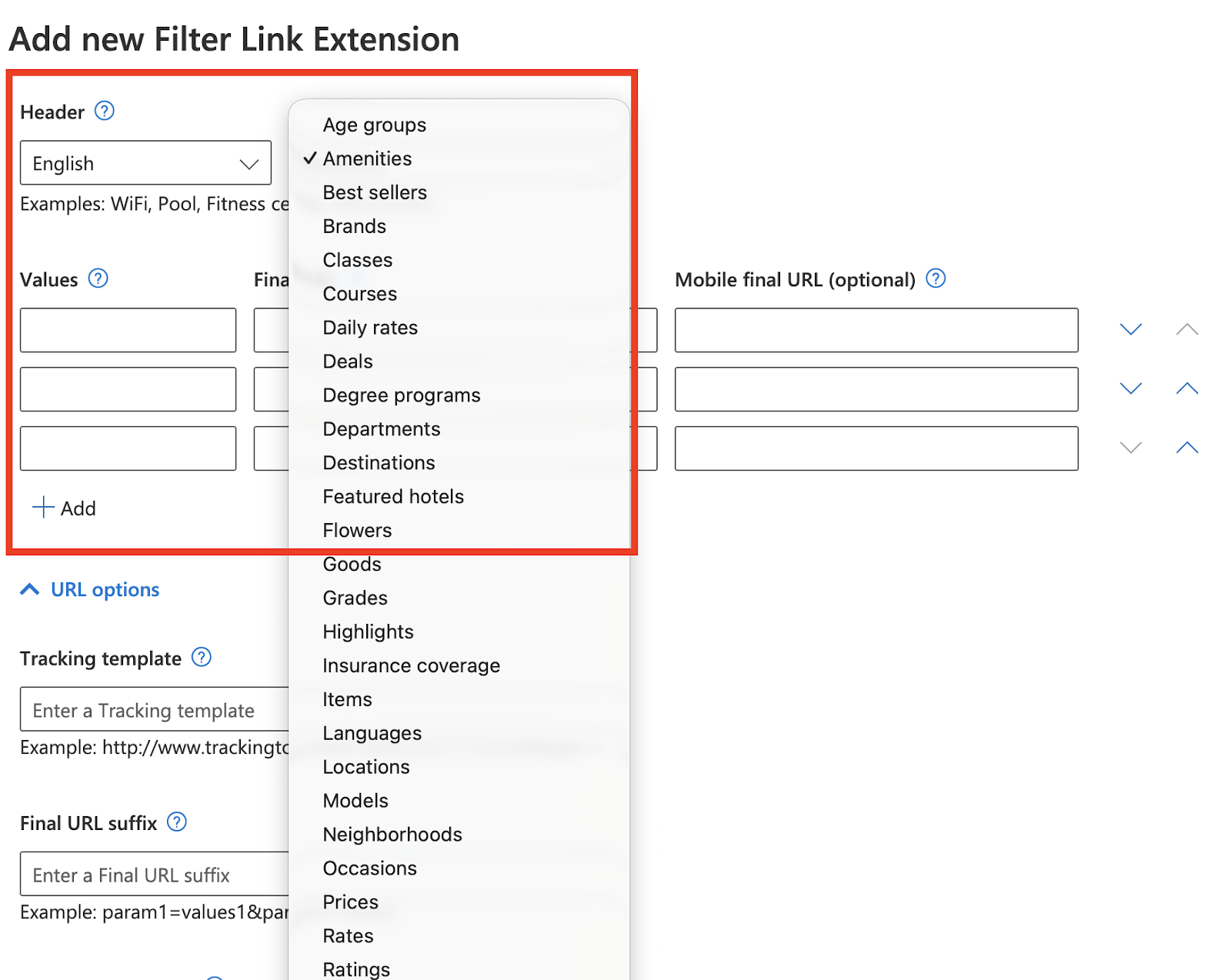Choose Featured hotels from the list

[x=393, y=497]
